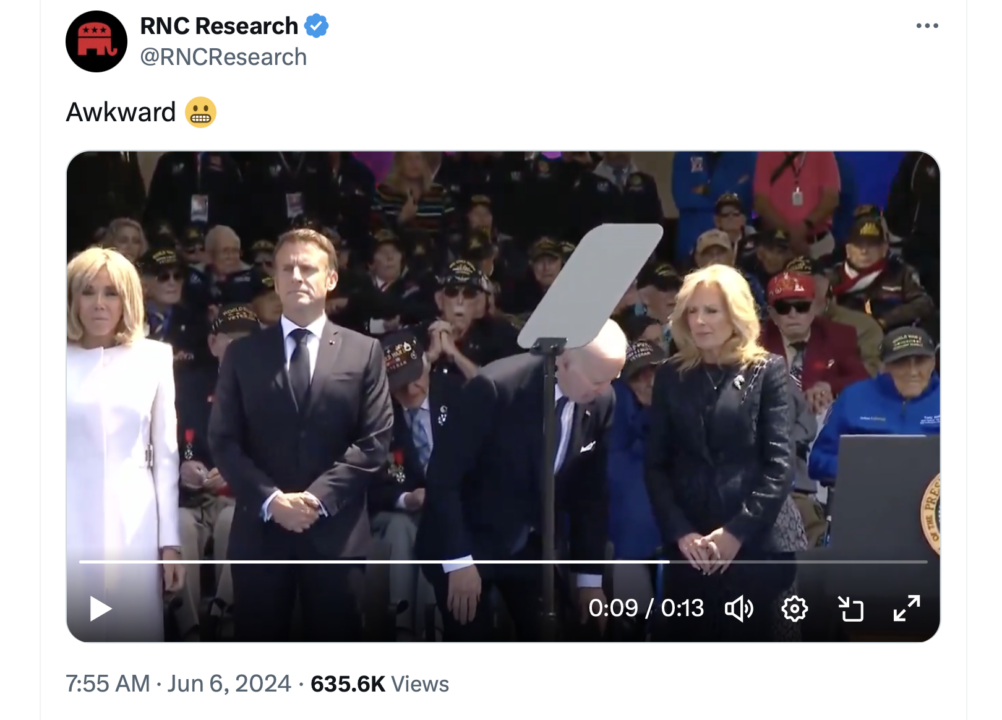This screenshot has width=1002, height=720.
Task: Expand the video to fullscreen
Action: (906, 608)
